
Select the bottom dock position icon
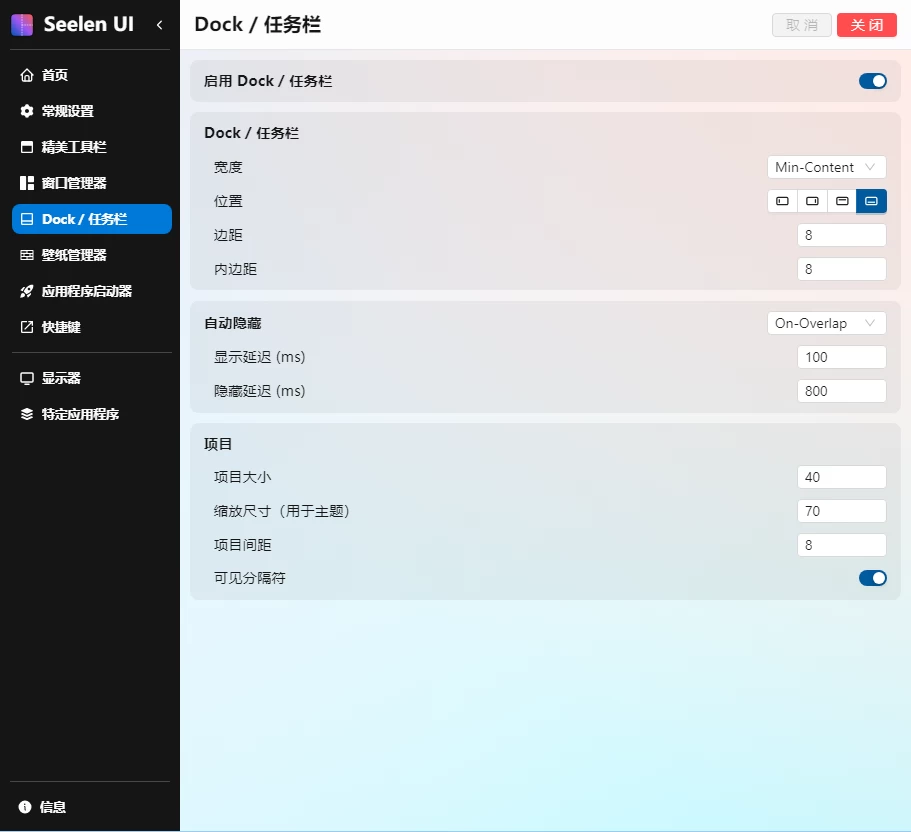[x=871, y=201]
